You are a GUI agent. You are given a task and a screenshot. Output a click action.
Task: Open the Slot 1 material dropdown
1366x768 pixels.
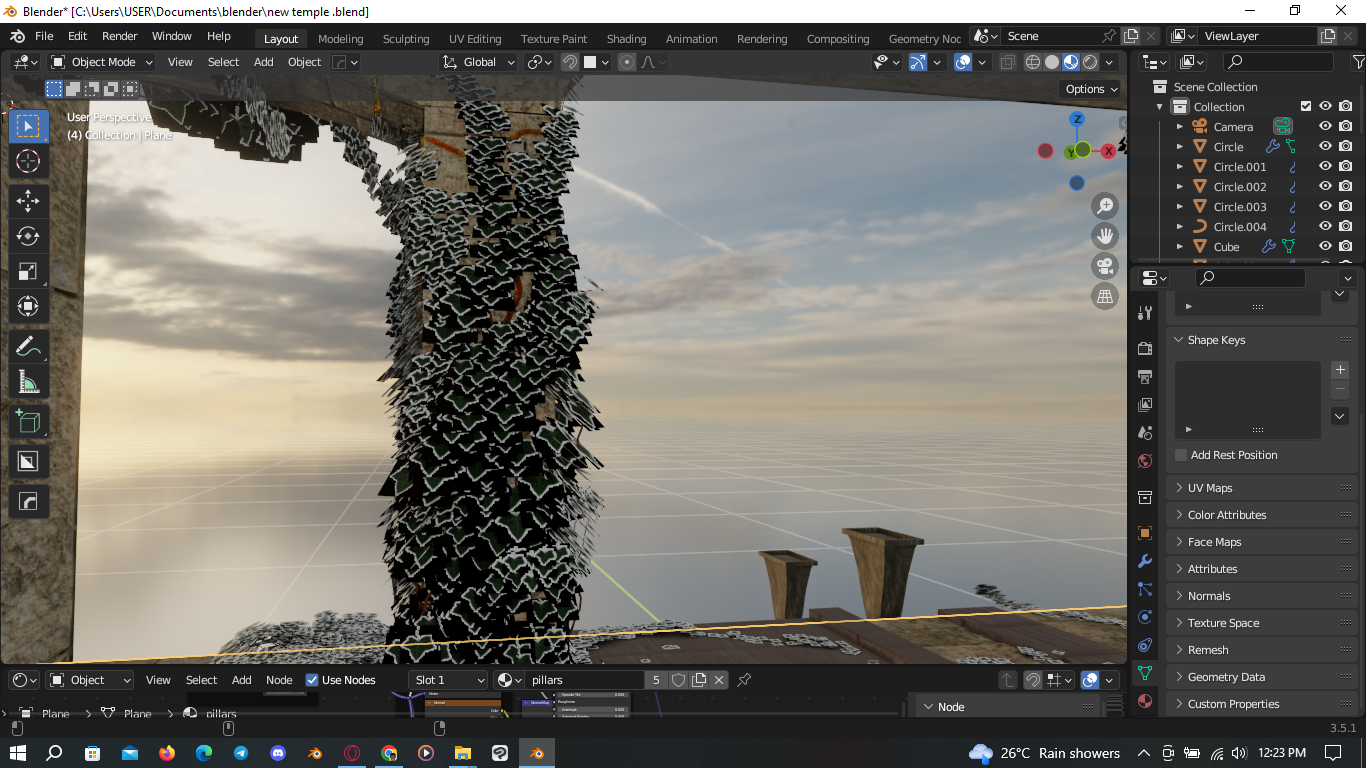coord(448,680)
